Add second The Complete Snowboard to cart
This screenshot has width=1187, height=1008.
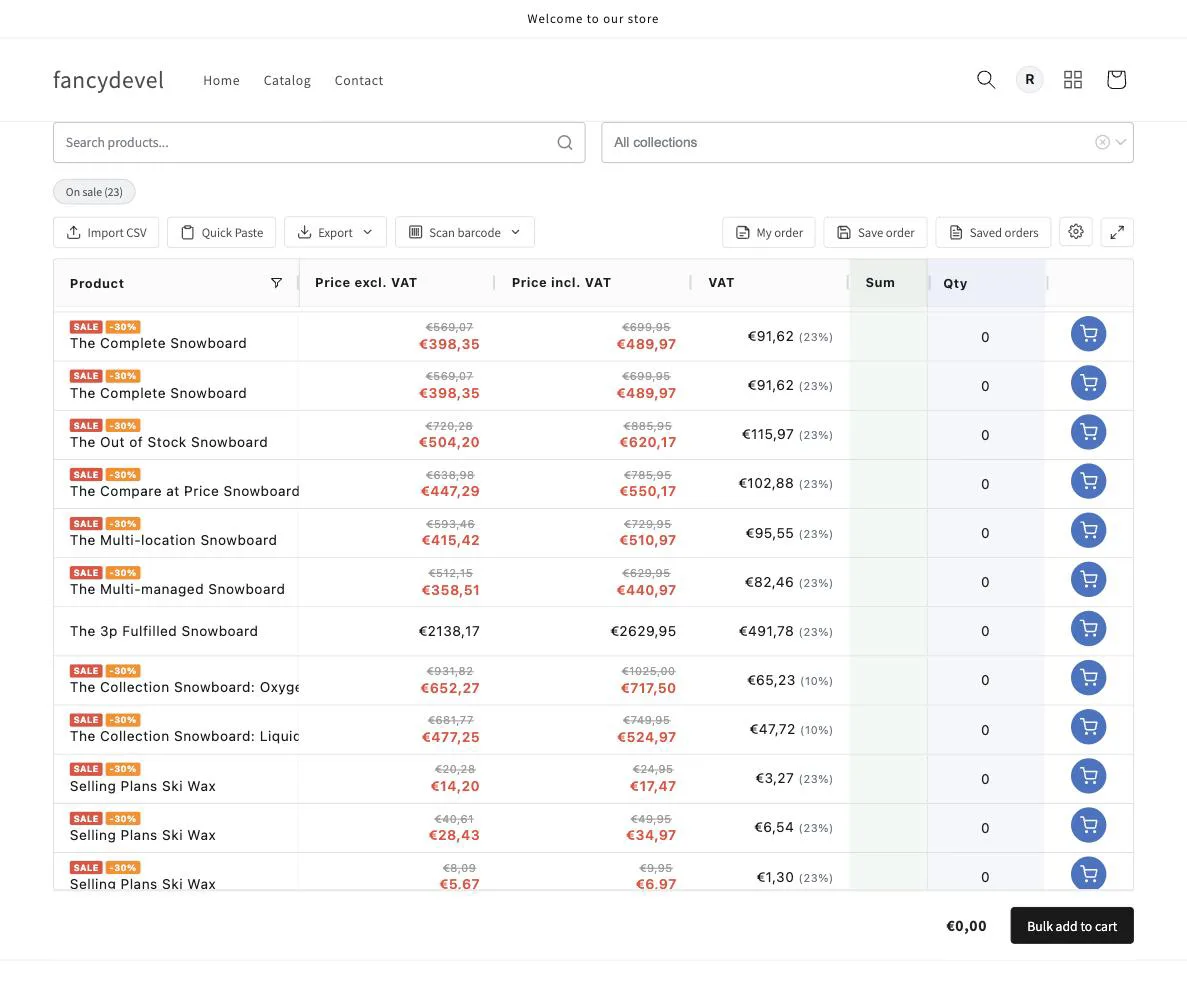point(1088,383)
